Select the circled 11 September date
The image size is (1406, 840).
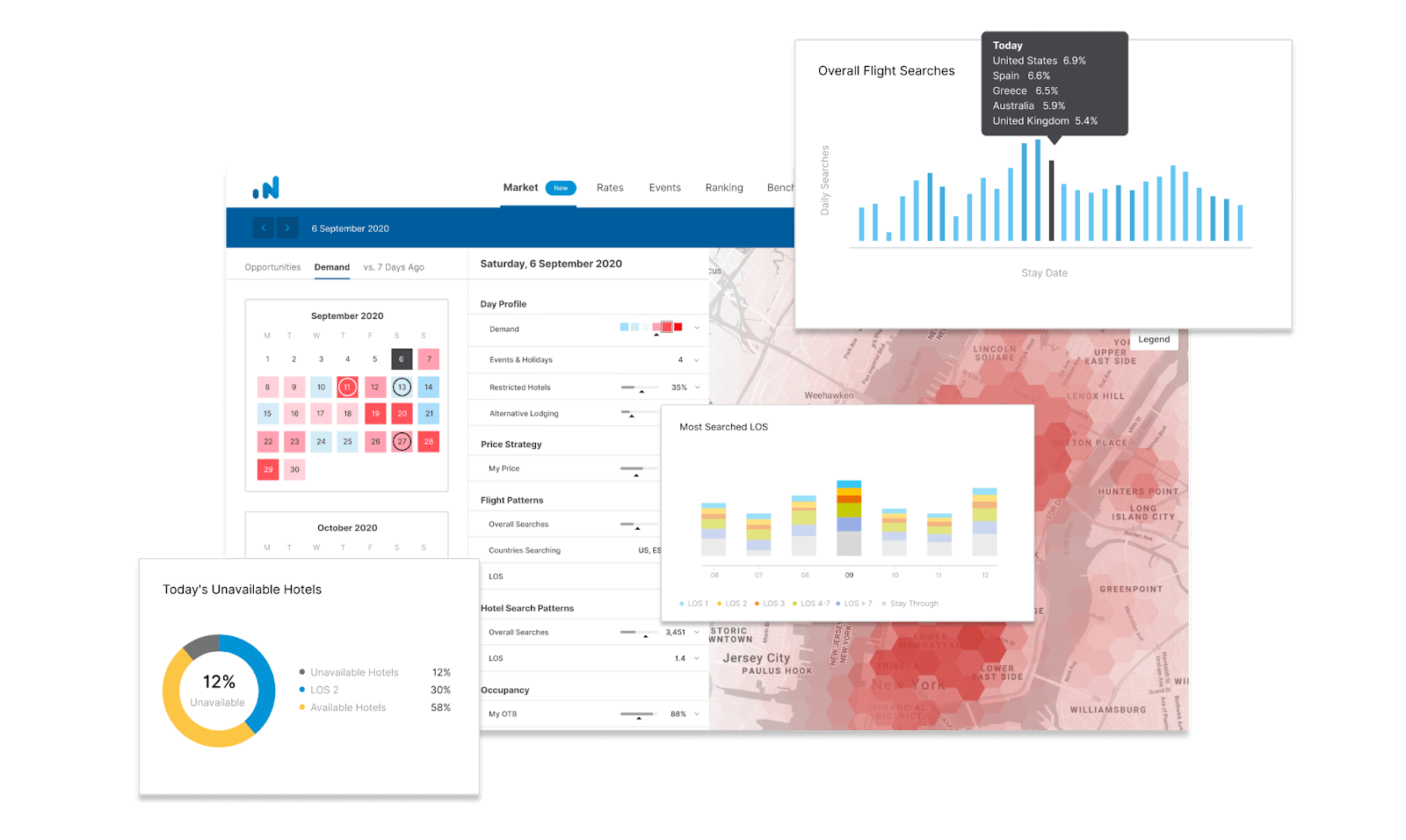click(347, 387)
